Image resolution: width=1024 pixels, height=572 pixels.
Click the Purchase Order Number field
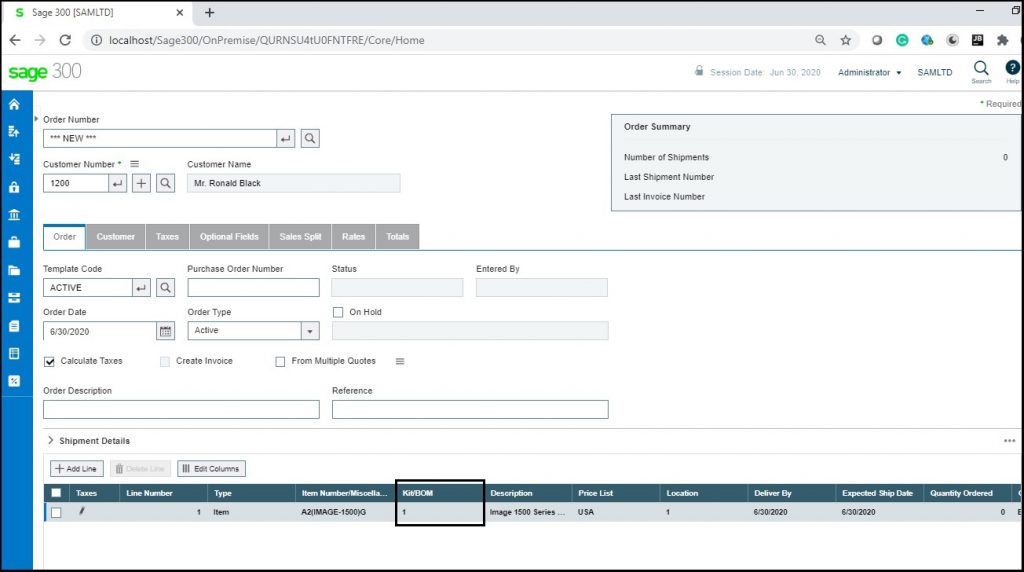coord(253,288)
